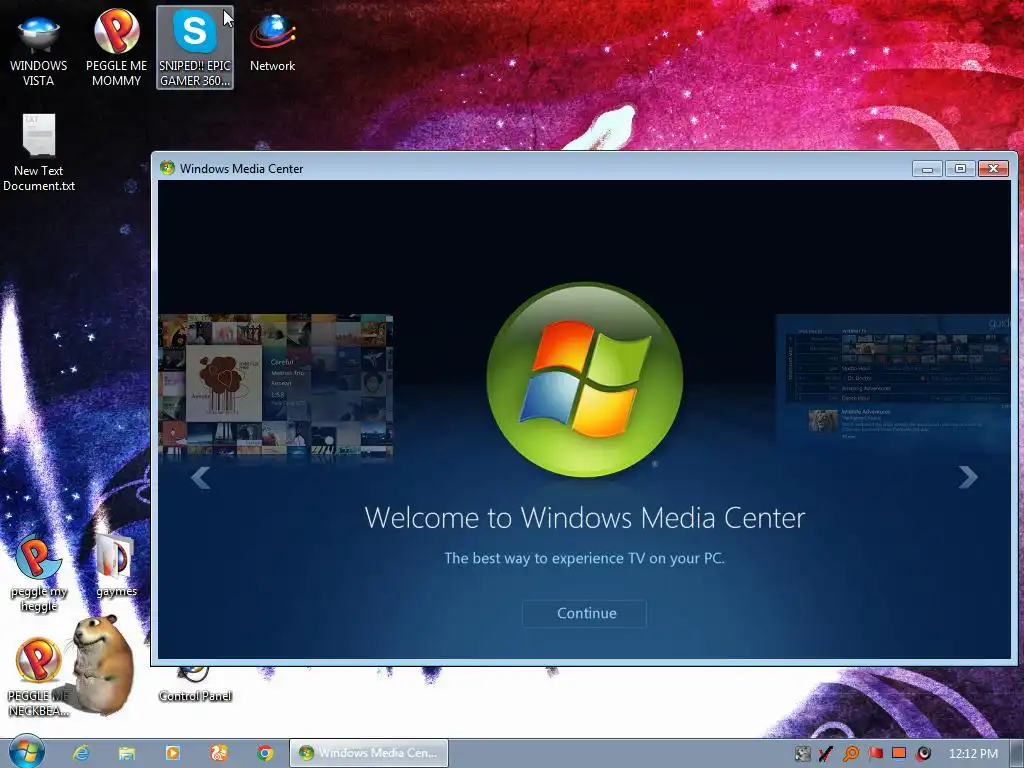Click the Continue button in Media Center
Image resolution: width=1024 pixels, height=768 pixels.
584,613
